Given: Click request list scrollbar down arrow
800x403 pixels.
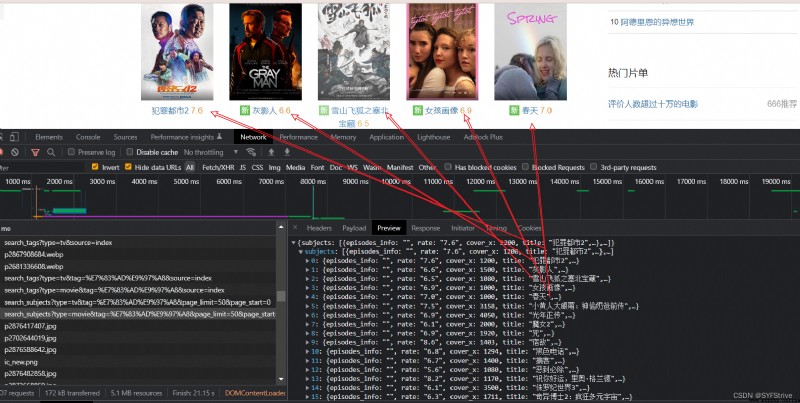Looking at the screenshot, I should (x=281, y=380).
